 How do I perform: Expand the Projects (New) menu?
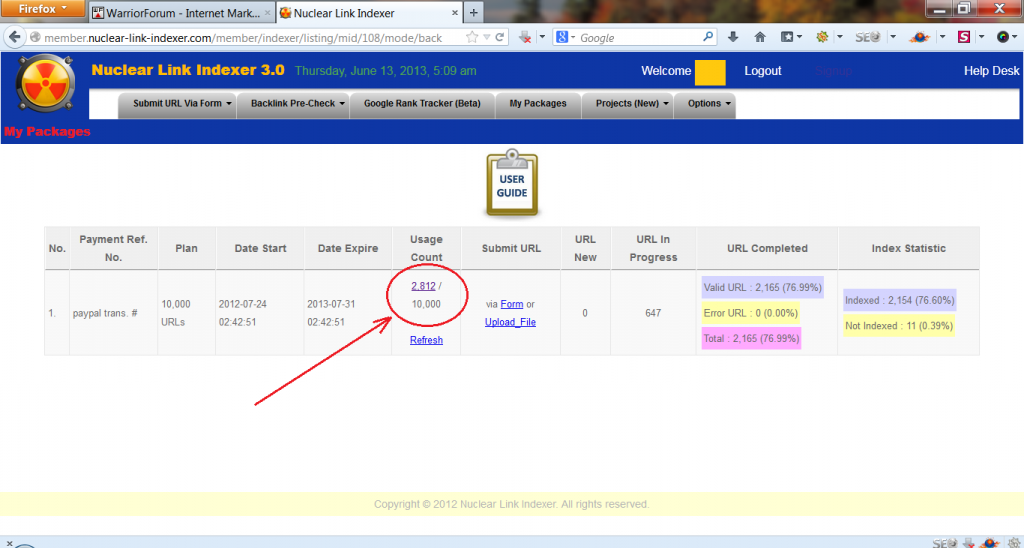(x=627, y=104)
